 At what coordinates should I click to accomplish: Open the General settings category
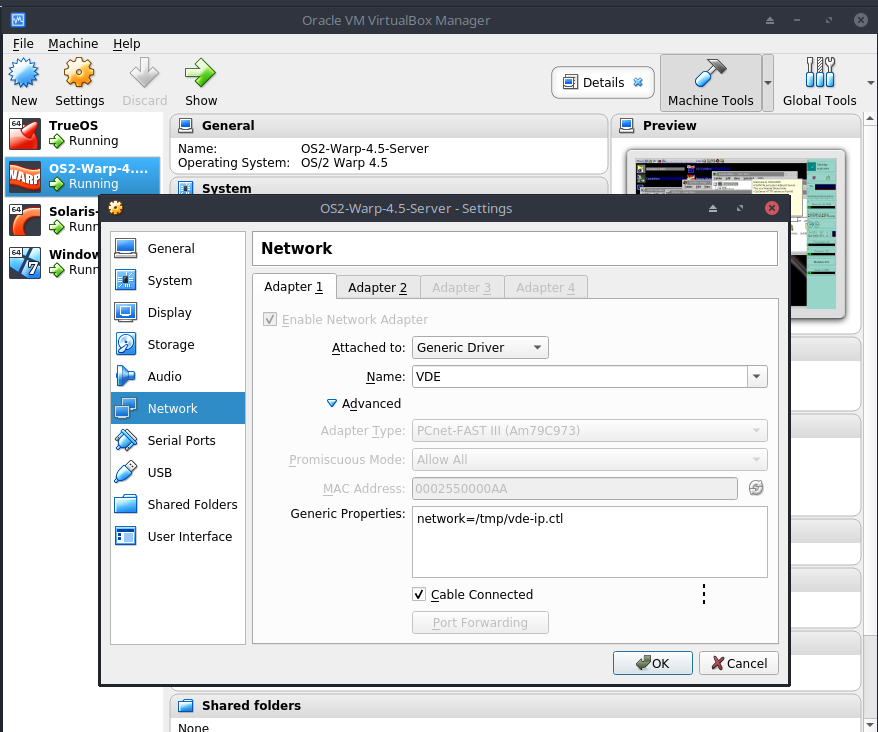point(178,248)
